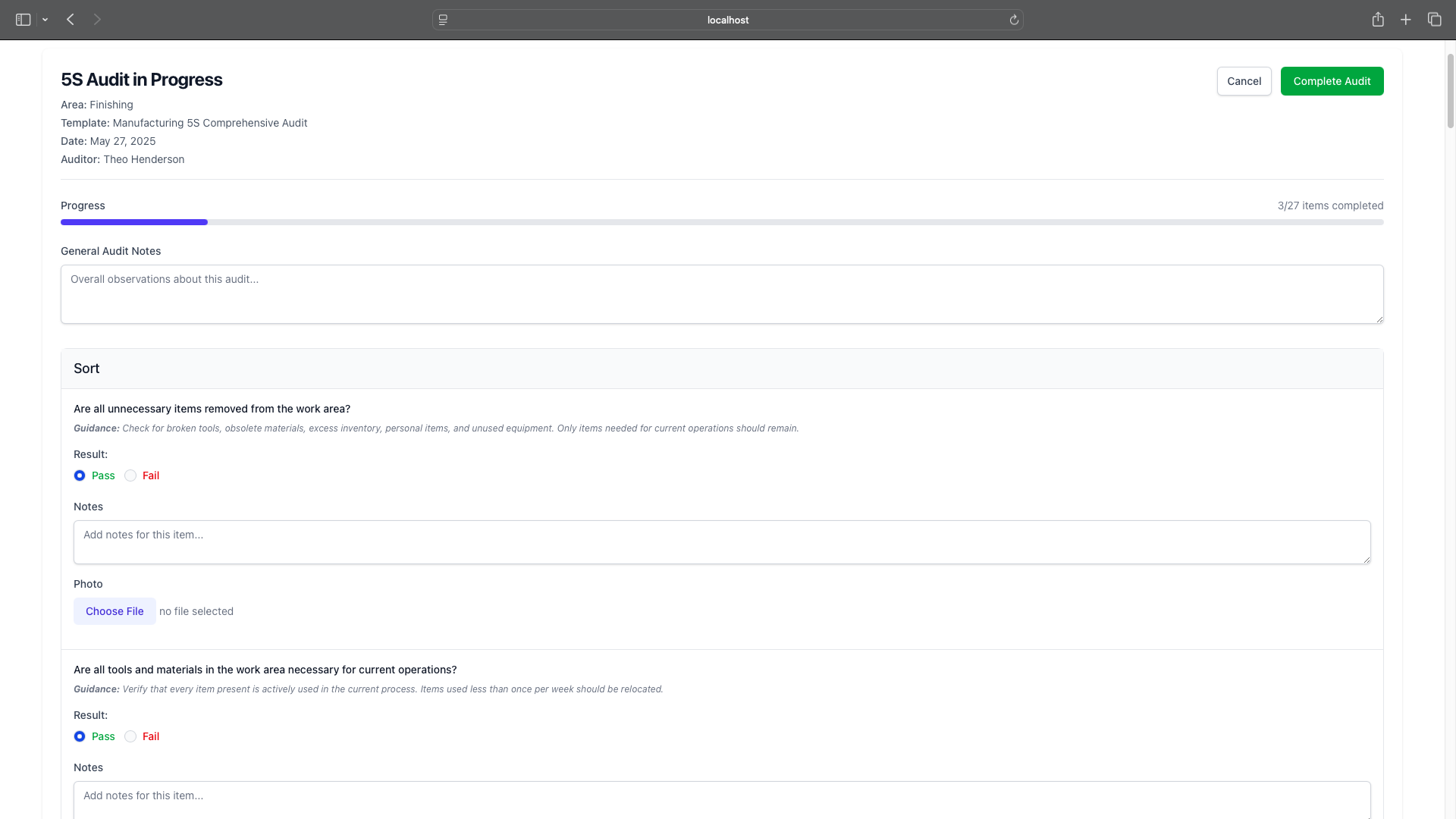Select Pass for unnecessary items question
Screen dimensions: 1456x819
pos(80,475)
